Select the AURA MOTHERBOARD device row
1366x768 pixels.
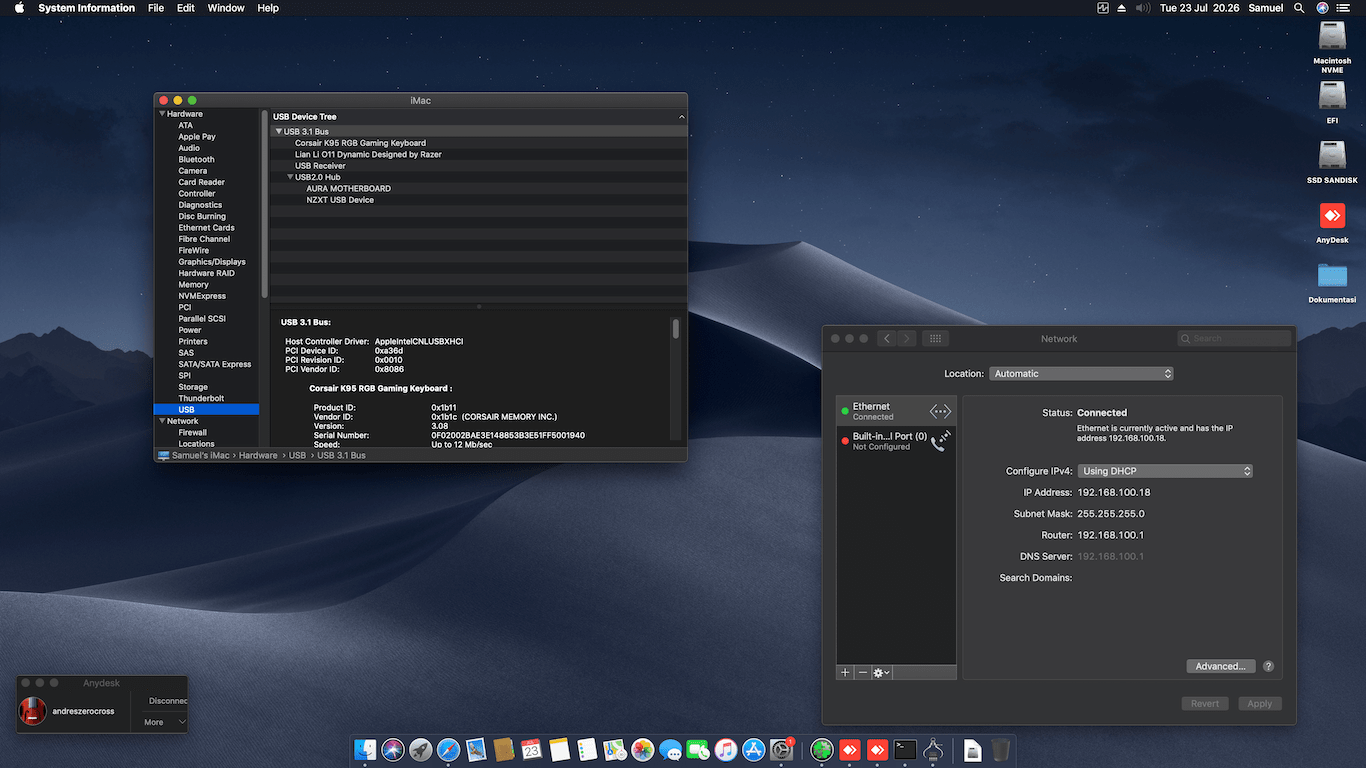click(x=478, y=188)
